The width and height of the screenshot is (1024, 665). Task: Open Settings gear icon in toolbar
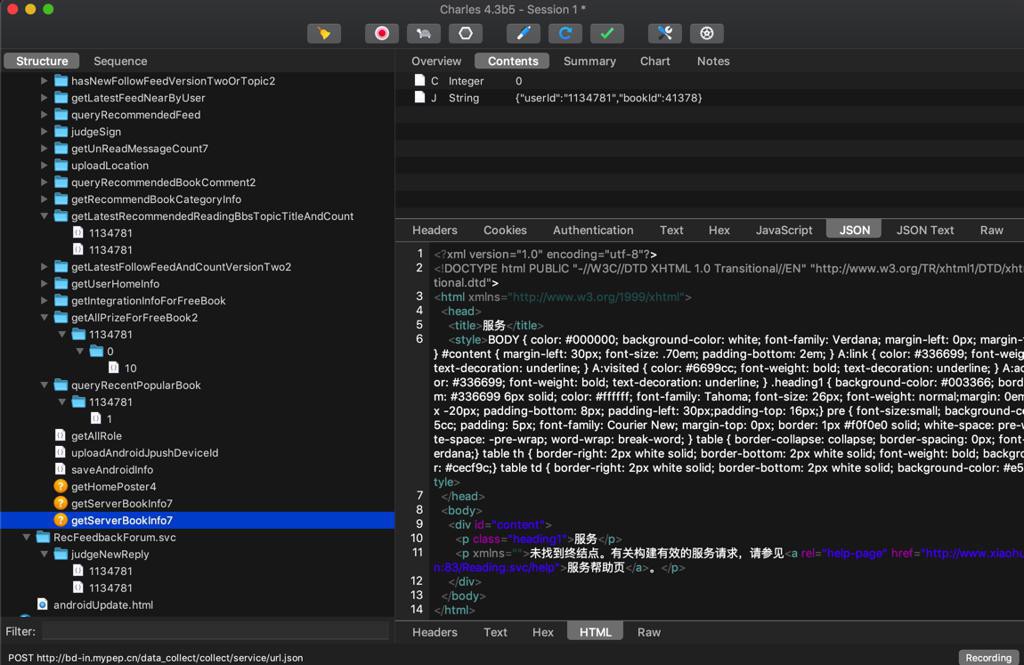[x=706, y=33]
